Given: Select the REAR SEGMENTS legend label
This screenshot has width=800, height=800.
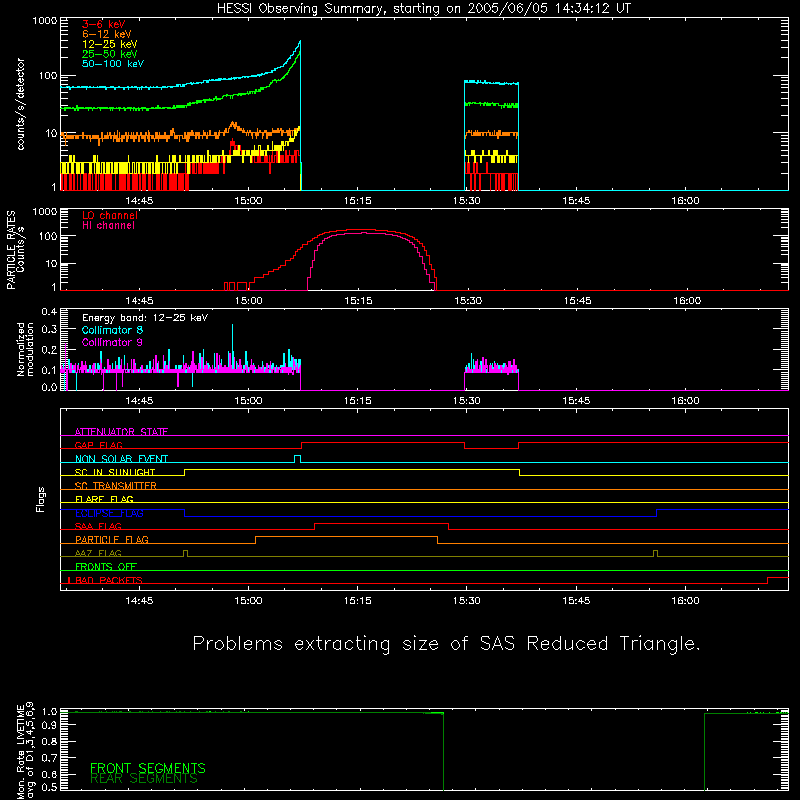Looking at the screenshot, I should 144,779.
